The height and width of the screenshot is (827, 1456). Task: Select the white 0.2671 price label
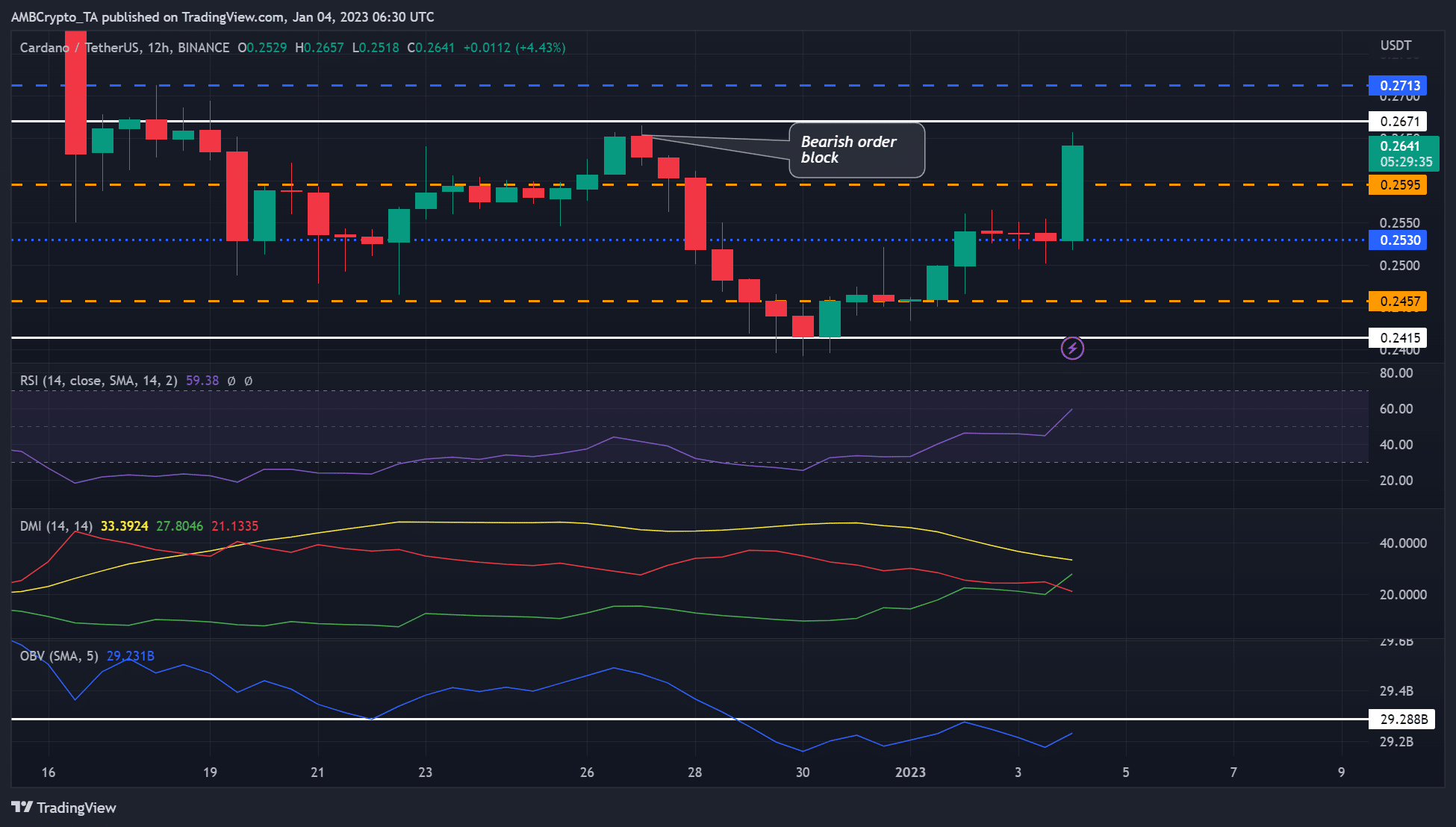pyautogui.click(x=1399, y=122)
